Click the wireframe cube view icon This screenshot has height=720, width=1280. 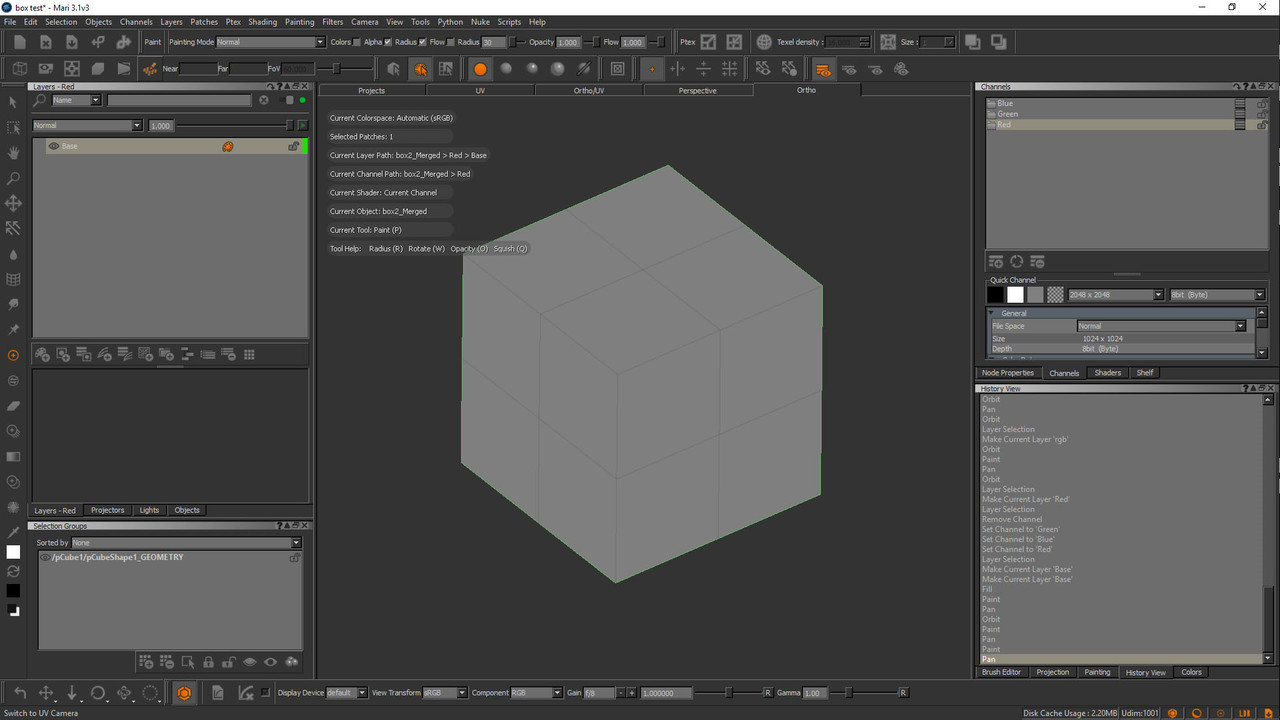pyautogui.click(x=19, y=69)
